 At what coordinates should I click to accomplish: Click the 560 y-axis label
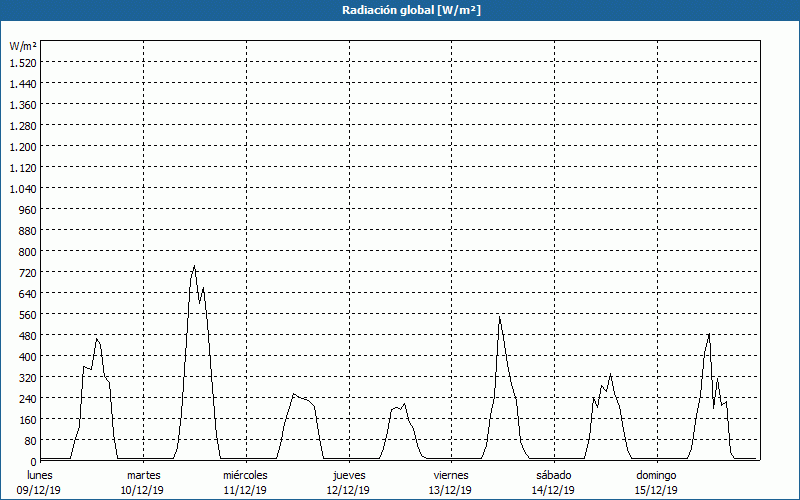pos(28,314)
